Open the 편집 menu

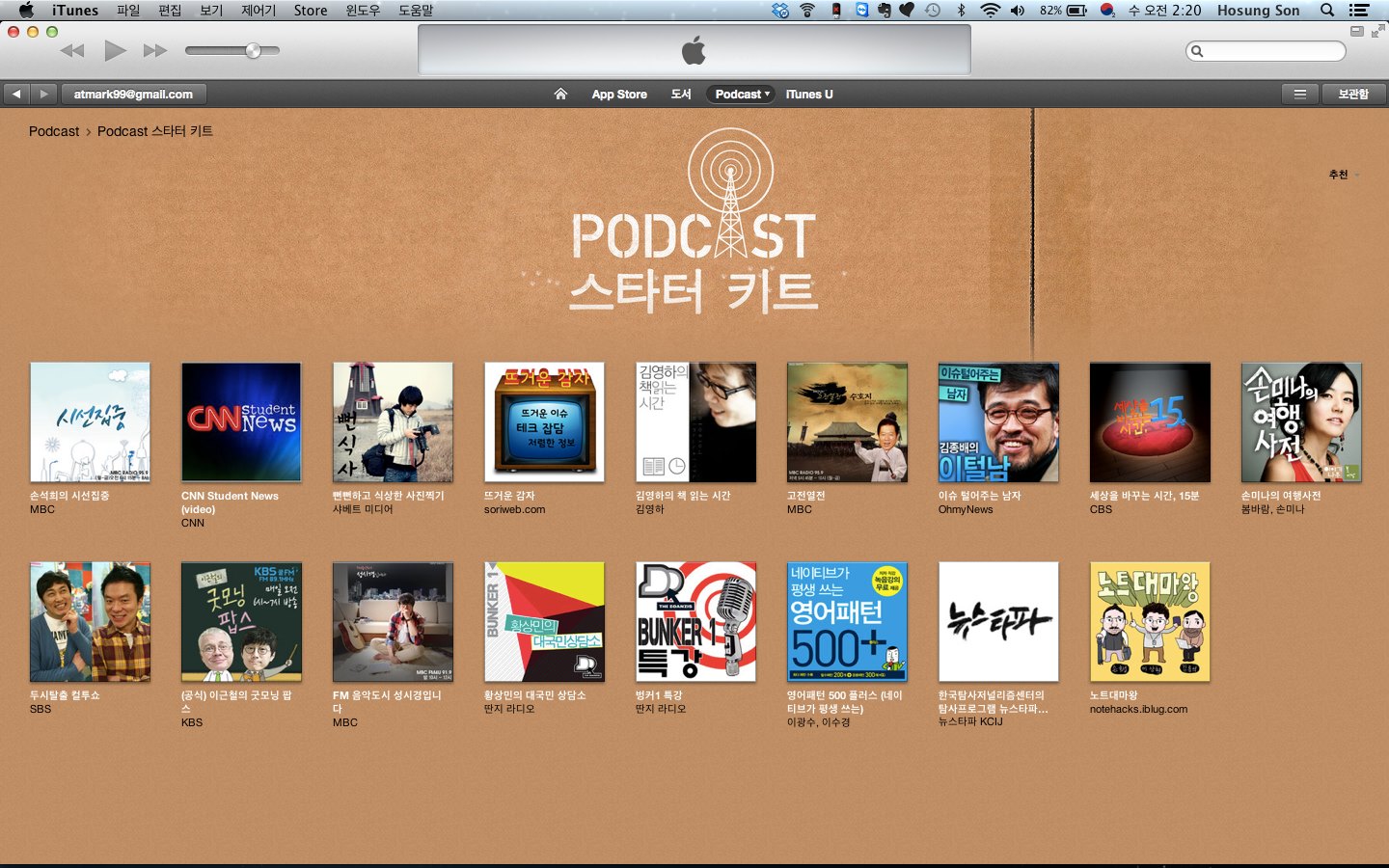pos(170,11)
